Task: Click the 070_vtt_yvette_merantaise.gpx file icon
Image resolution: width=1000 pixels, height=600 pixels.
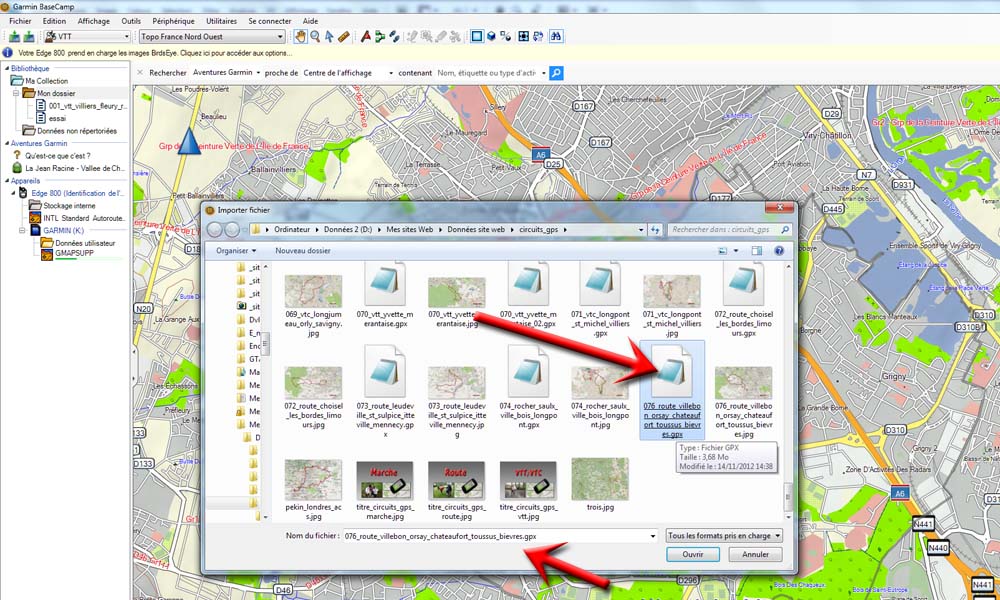Action: pyautogui.click(x=385, y=284)
